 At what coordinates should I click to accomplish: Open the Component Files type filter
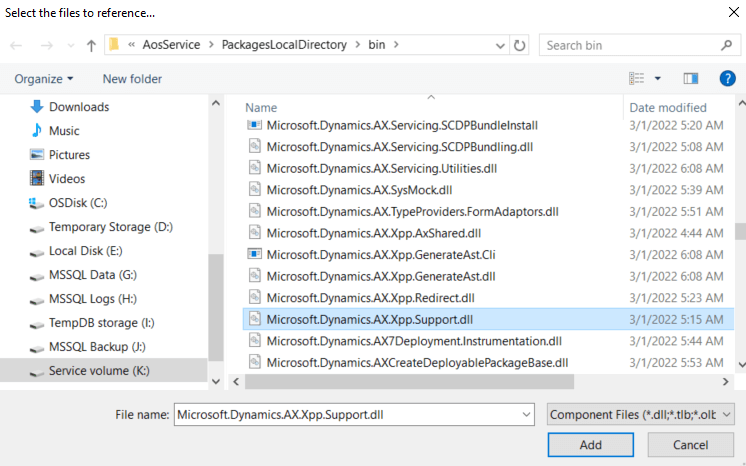pos(640,415)
